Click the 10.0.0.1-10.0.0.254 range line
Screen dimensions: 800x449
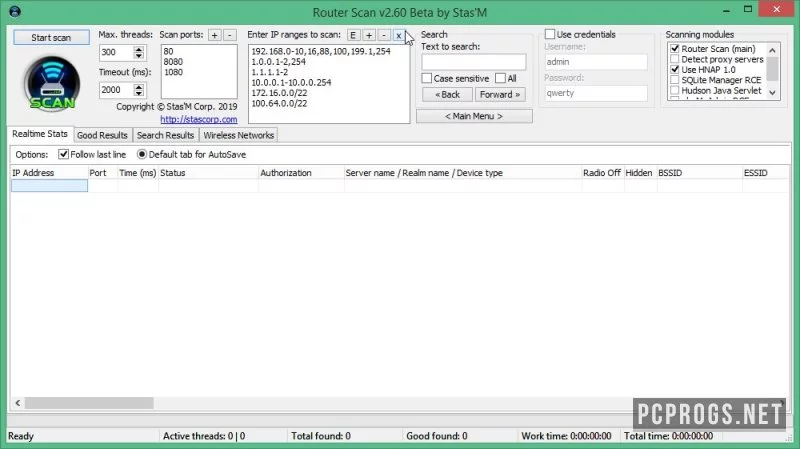click(x=291, y=83)
